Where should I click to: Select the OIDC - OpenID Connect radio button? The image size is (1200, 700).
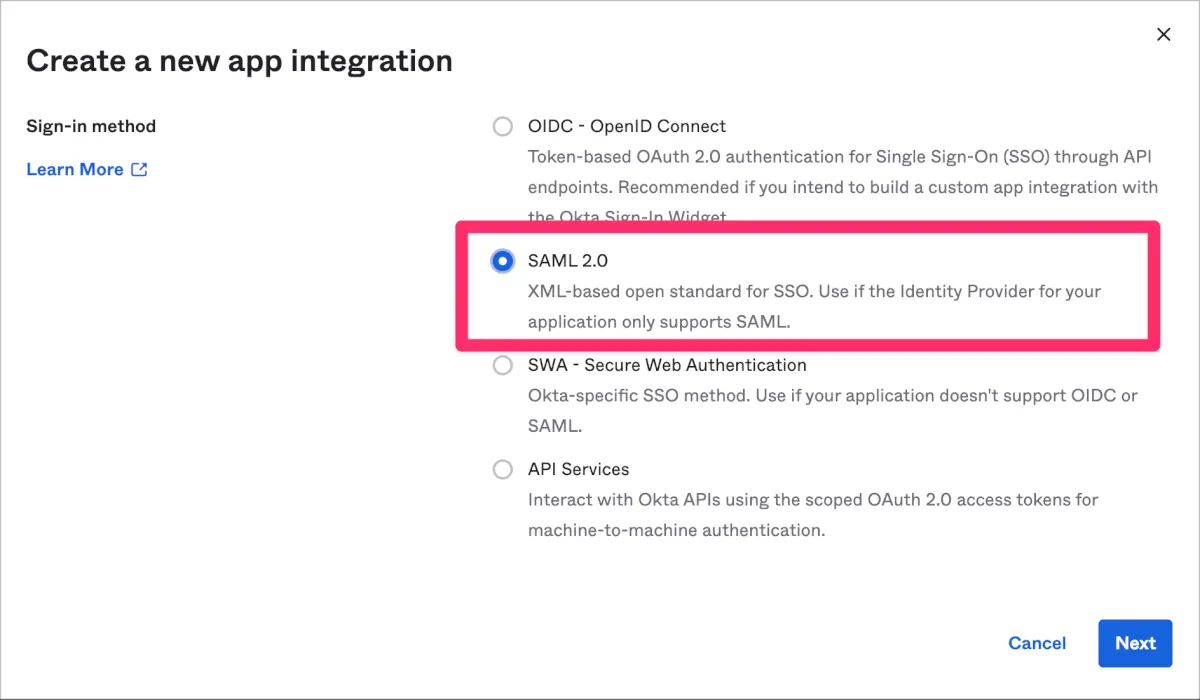point(502,126)
